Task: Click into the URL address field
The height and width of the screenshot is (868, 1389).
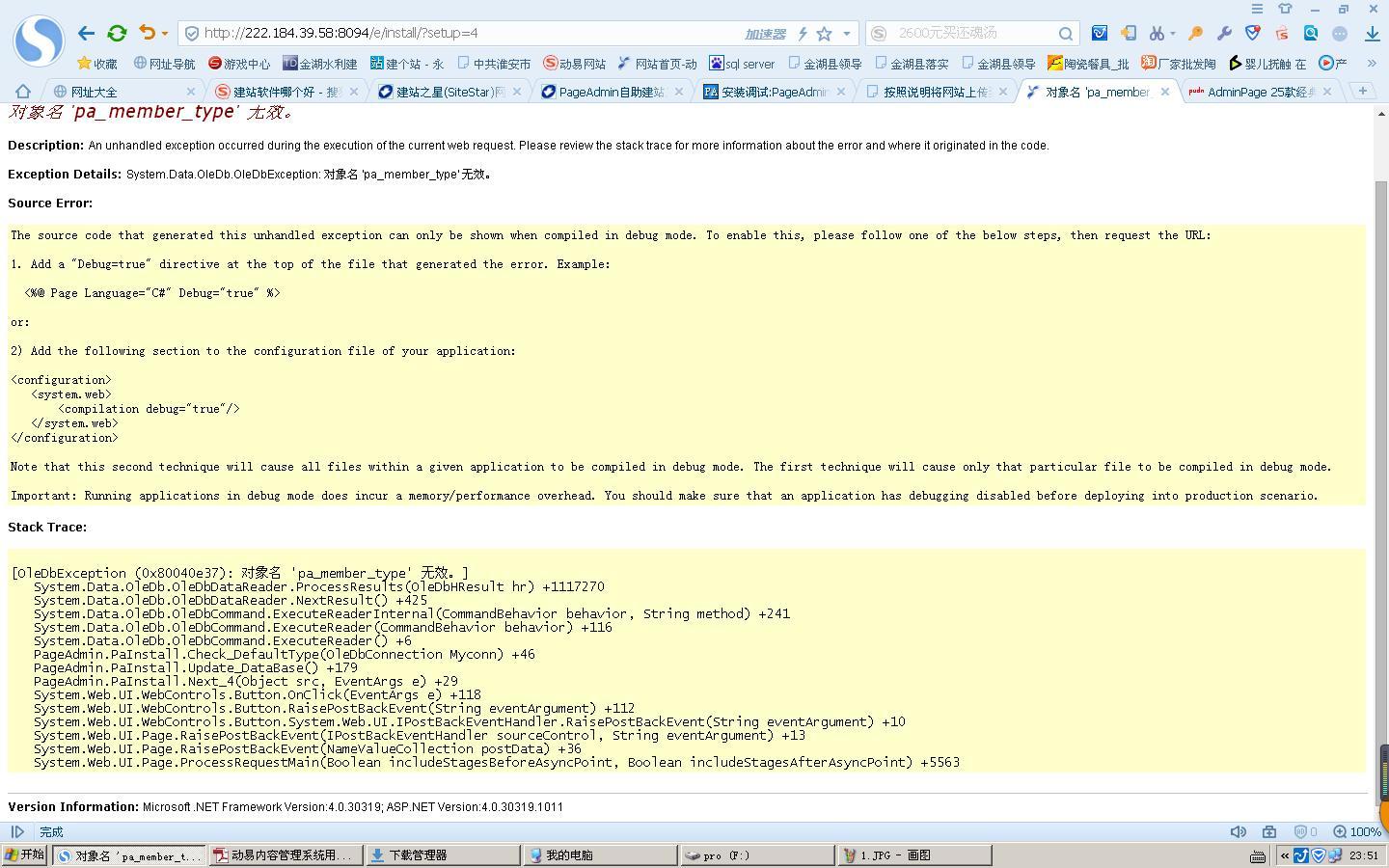Action: (x=463, y=33)
